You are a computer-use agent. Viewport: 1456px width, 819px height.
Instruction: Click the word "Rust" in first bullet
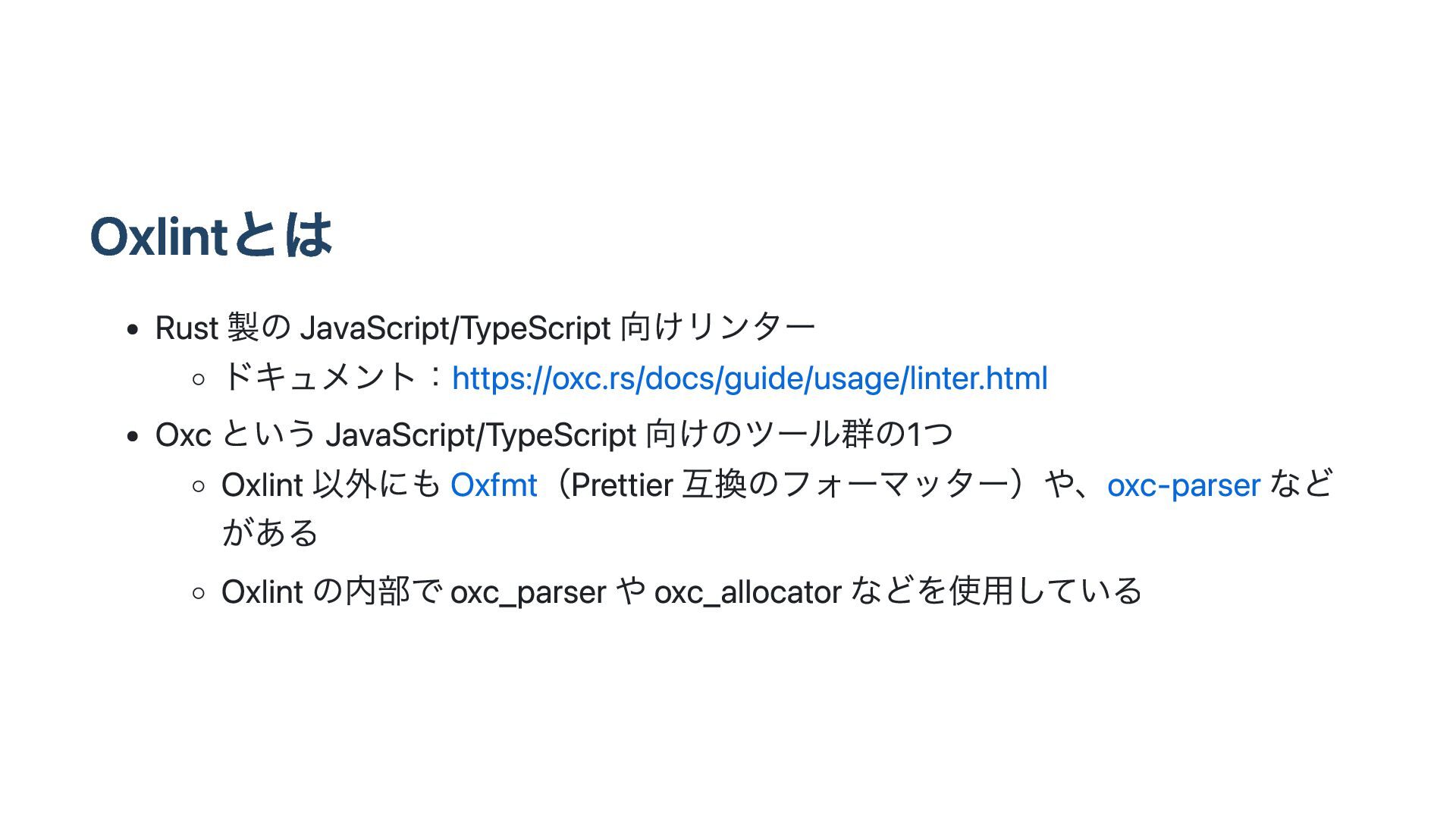187,328
